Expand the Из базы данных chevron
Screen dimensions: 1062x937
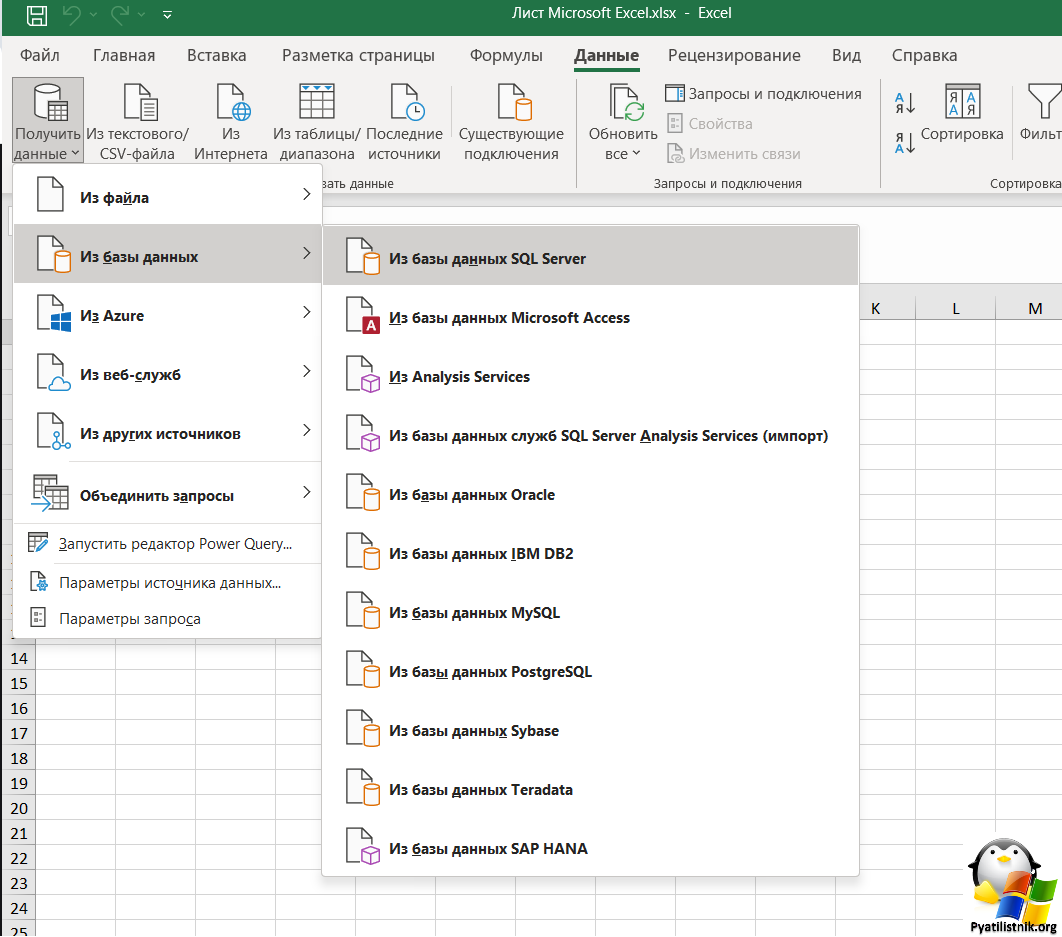tap(307, 253)
